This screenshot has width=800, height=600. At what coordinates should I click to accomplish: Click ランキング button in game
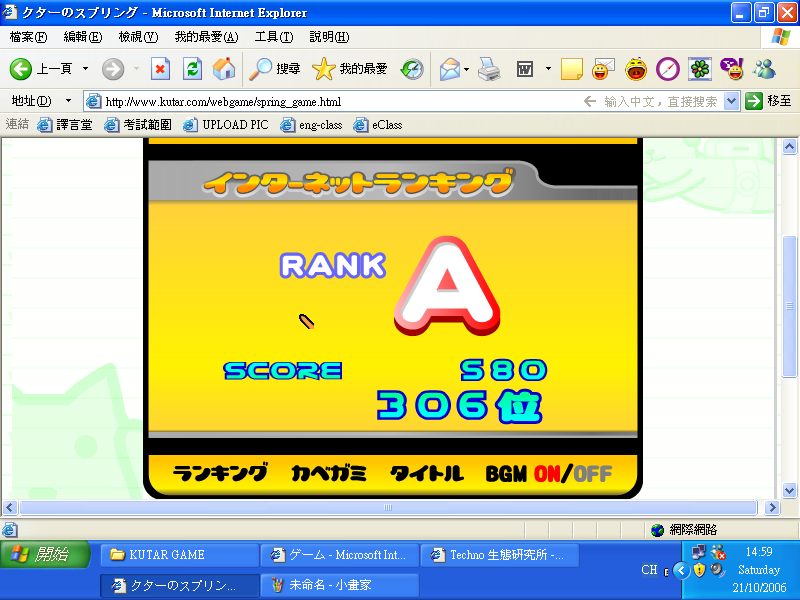click(x=220, y=473)
